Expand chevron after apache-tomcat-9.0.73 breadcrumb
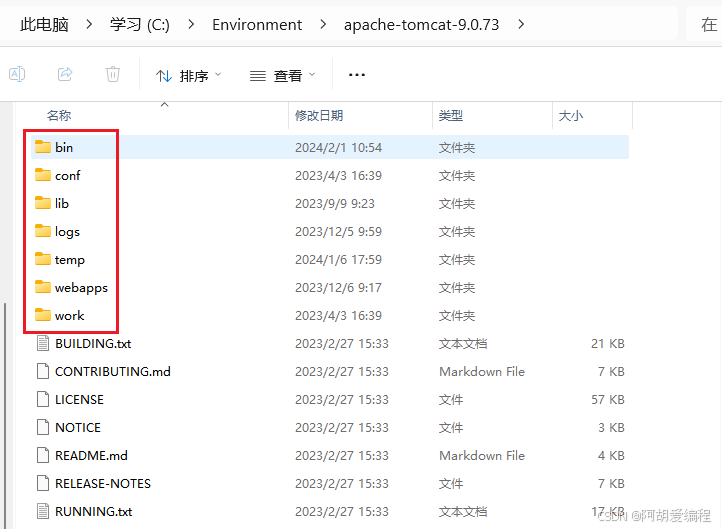 [521, 24]
